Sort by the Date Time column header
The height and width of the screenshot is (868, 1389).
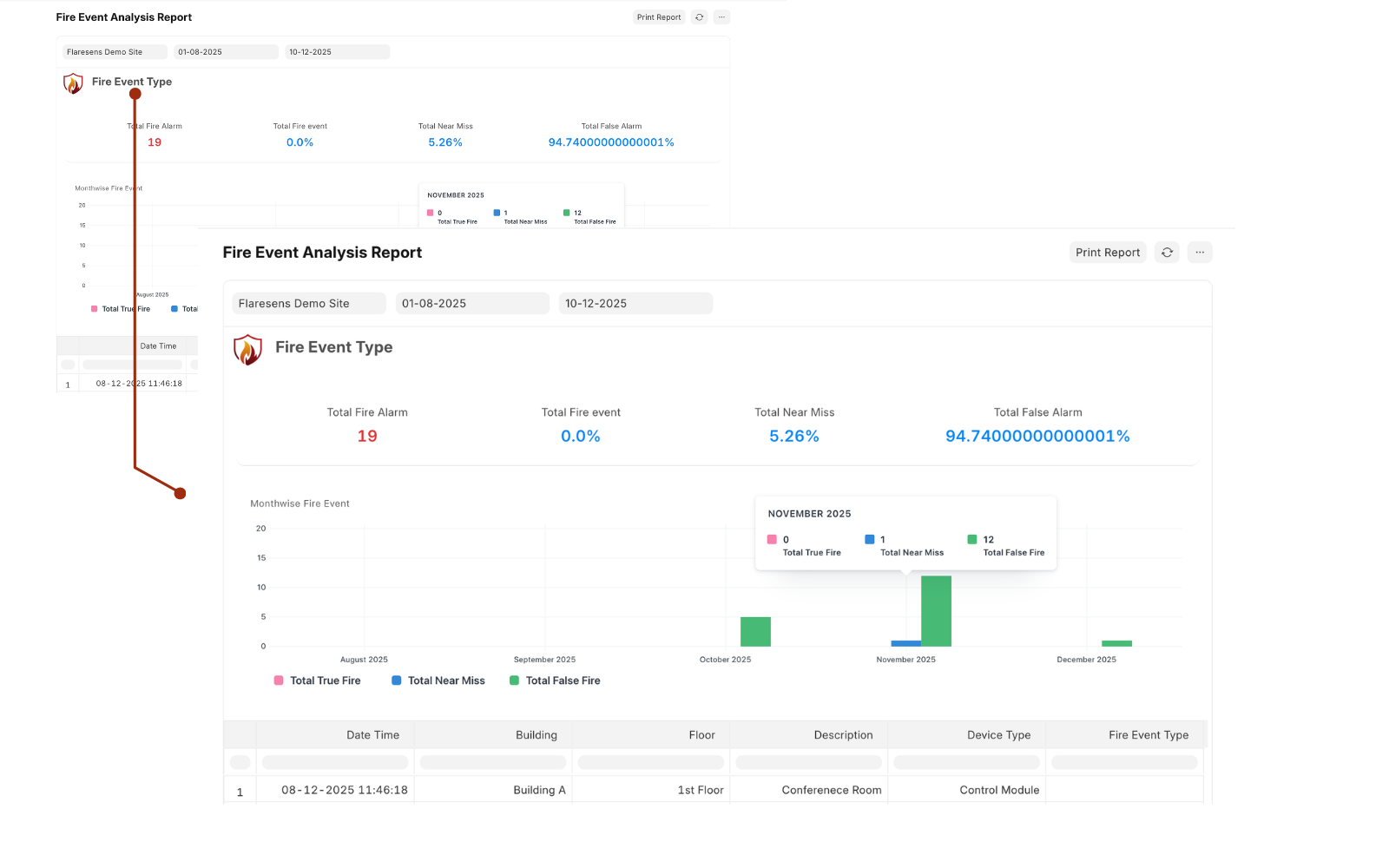coord(372,734)
